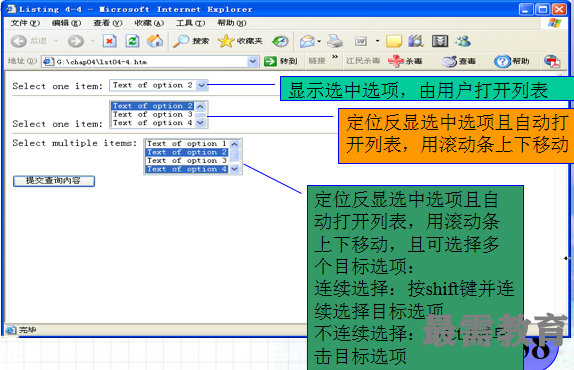The image size is (574, 370).
Task: Expand the first select dropdown showing option 2
Action: pos(202,86)
